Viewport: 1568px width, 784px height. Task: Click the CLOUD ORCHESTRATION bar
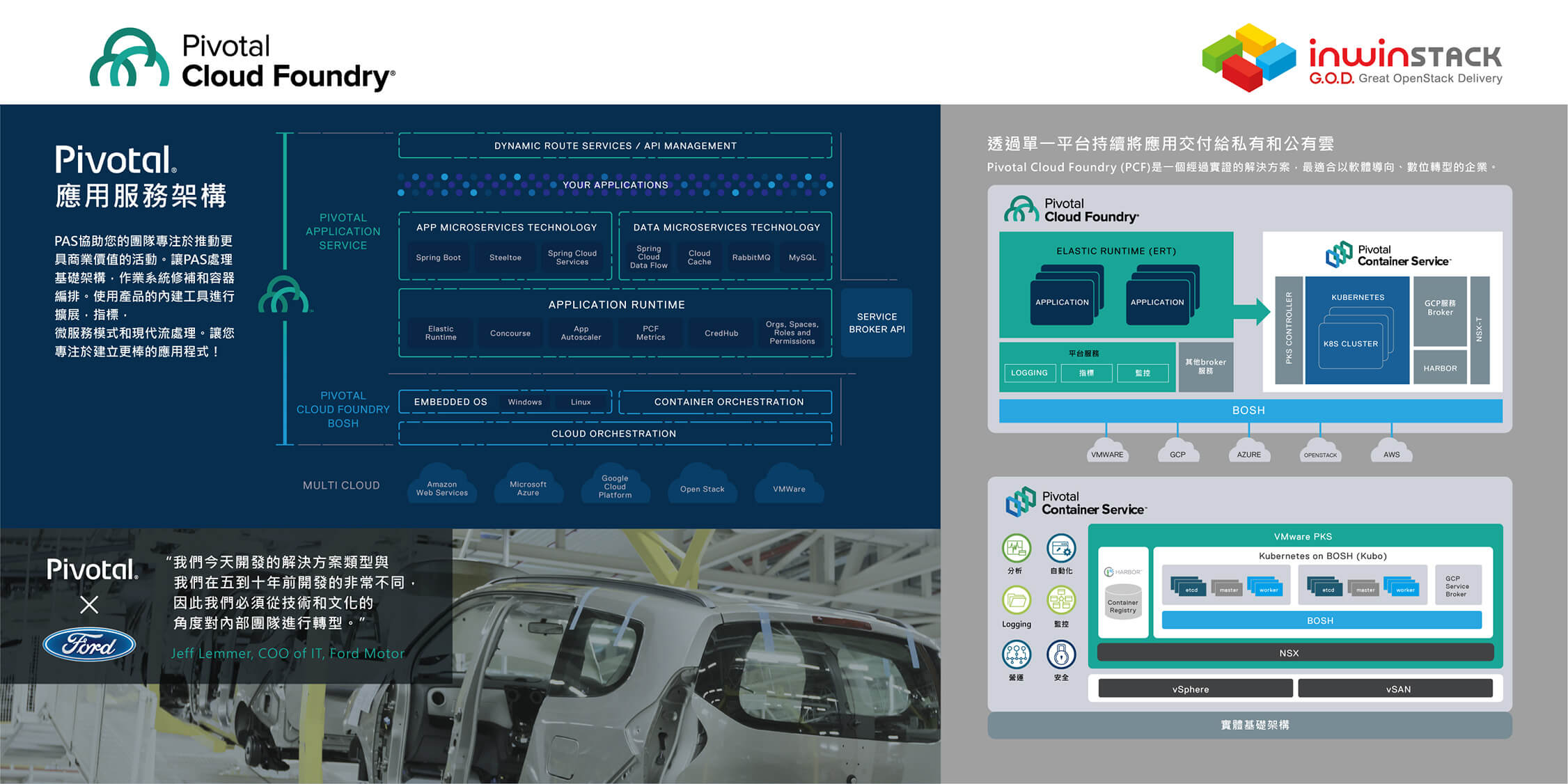click(x=615, y=433)
